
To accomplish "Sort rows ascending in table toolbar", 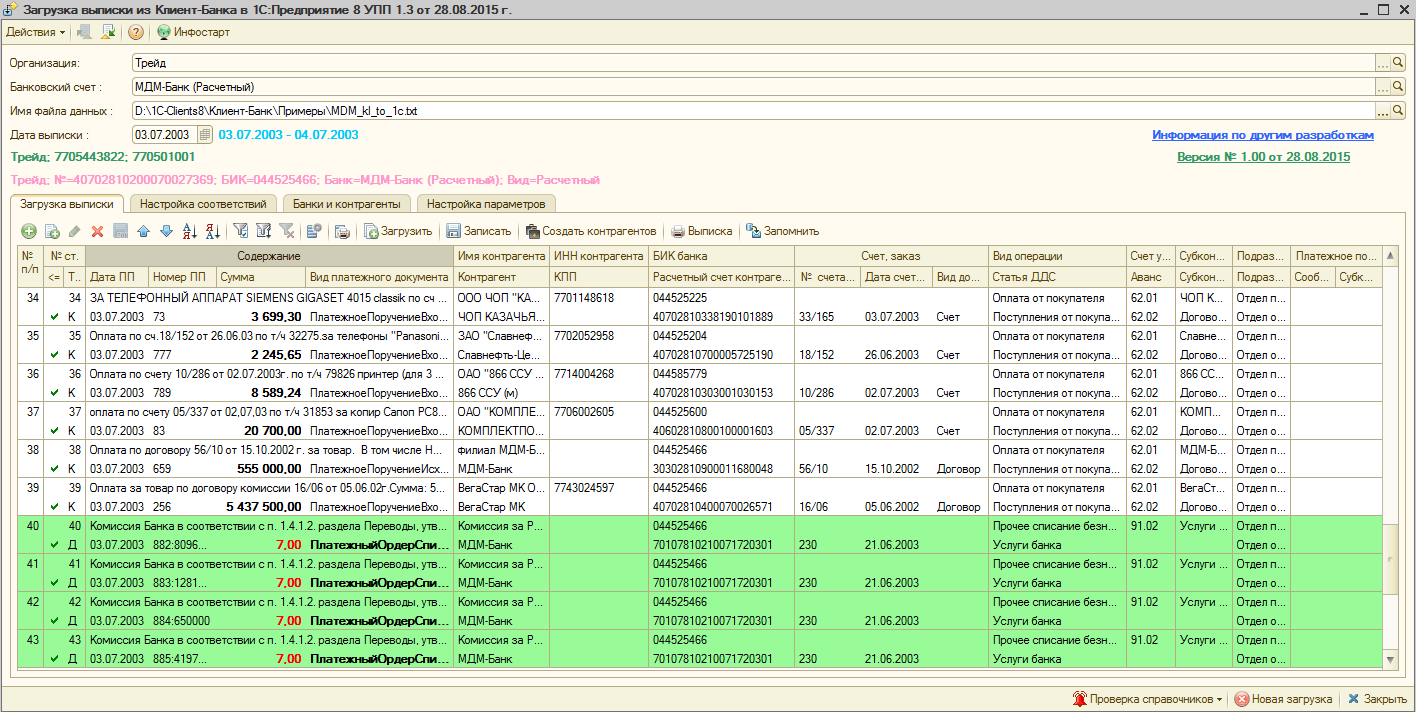I will [190, 231].
